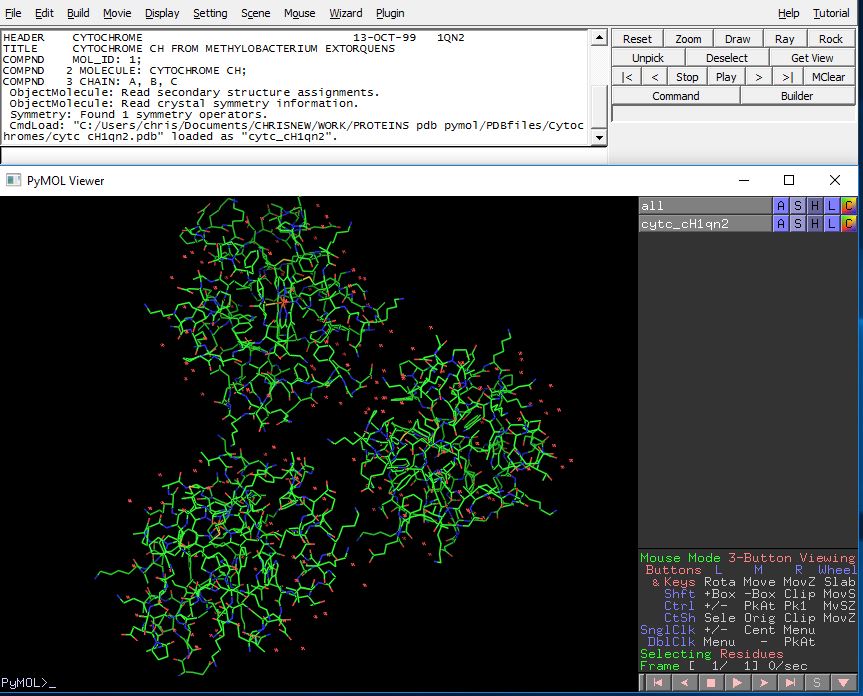Open Hide menu for cytc_cH1qn2
Image resolution: width=863 pixels, height=696 pixels.
click(x=815, y=224)
